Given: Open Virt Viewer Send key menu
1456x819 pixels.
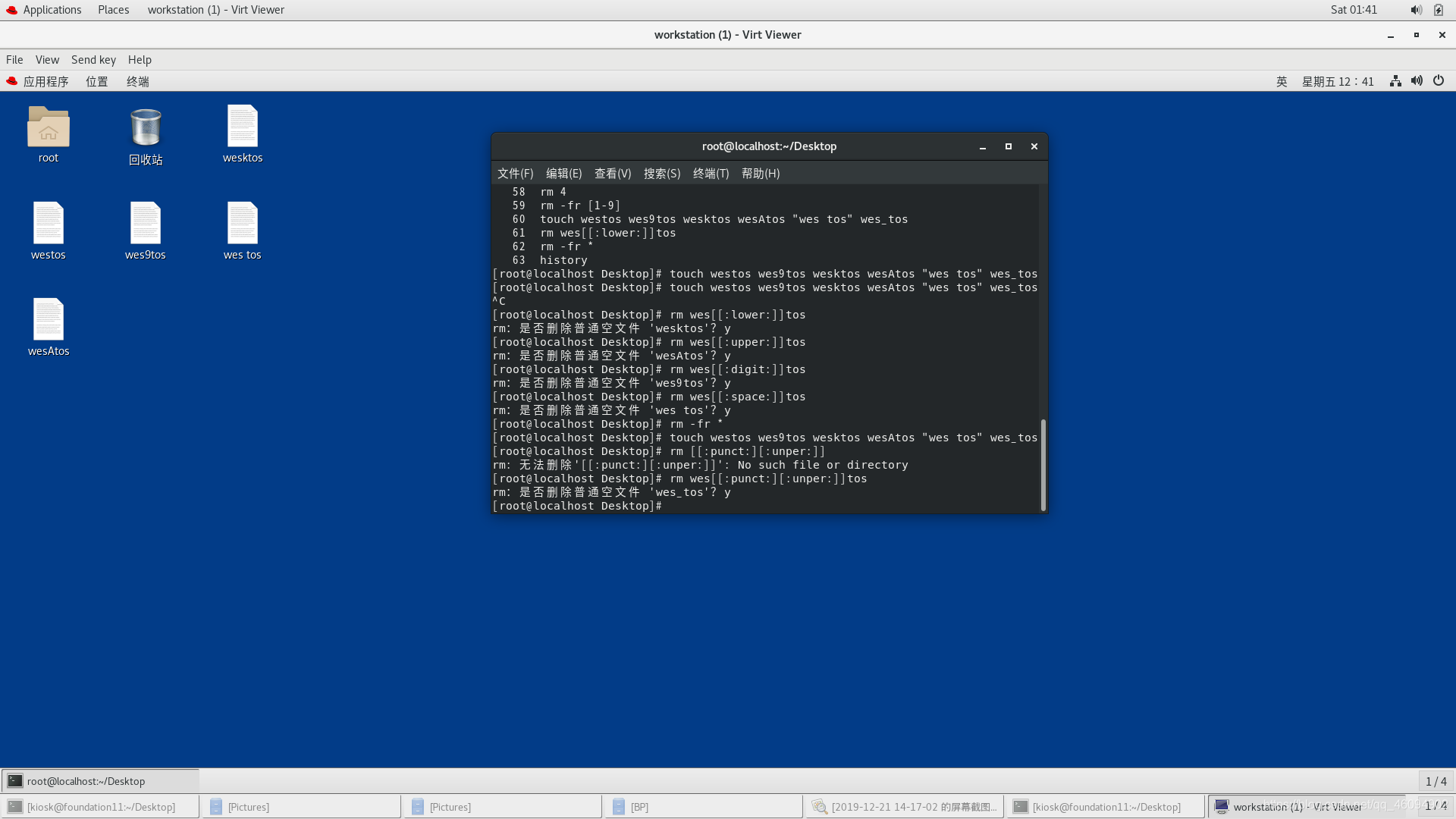Looking at the screenshot, I should [x=93, y=60].
